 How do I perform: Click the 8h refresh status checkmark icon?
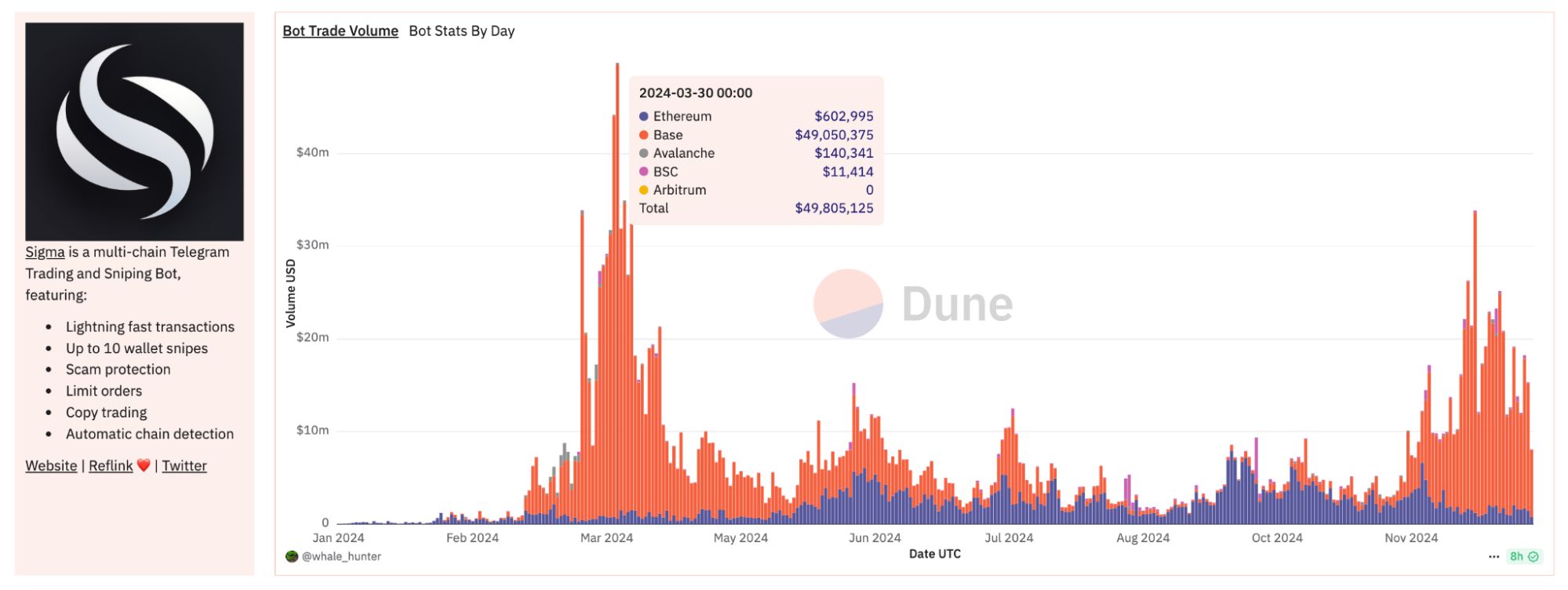[x=1533, y=556]
